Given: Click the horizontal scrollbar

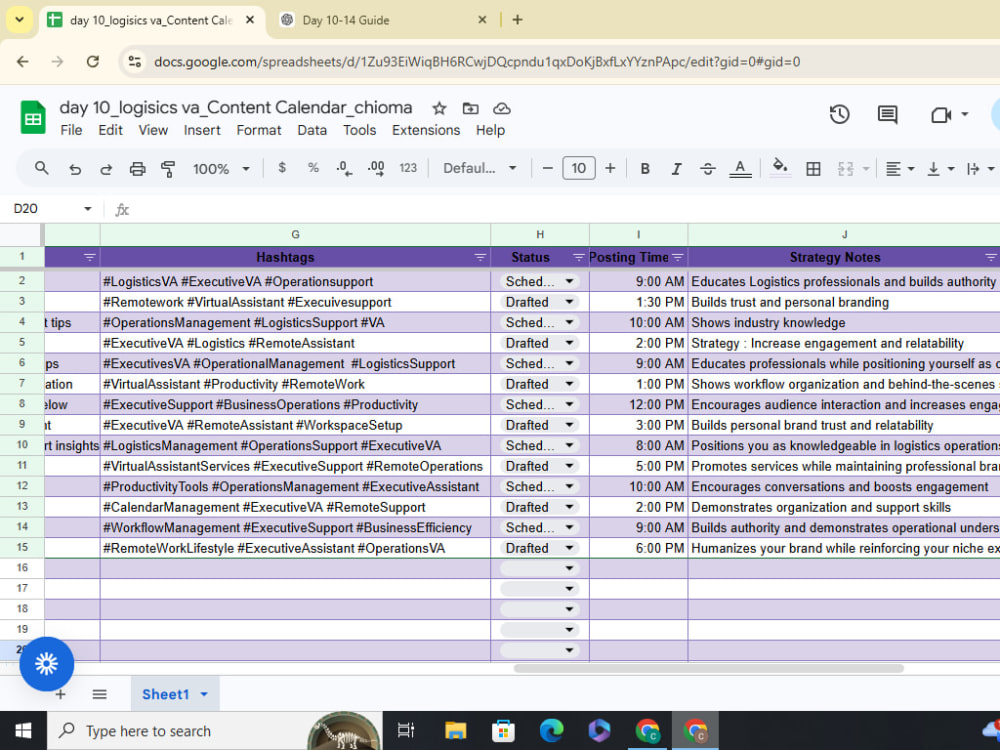Looking at the screenshot, I should pos(709,668).
